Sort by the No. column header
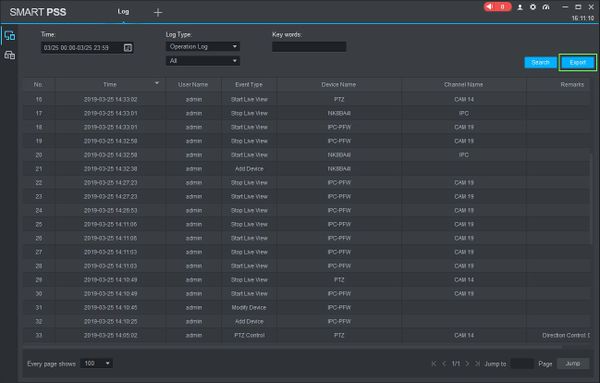 [38, 85]
